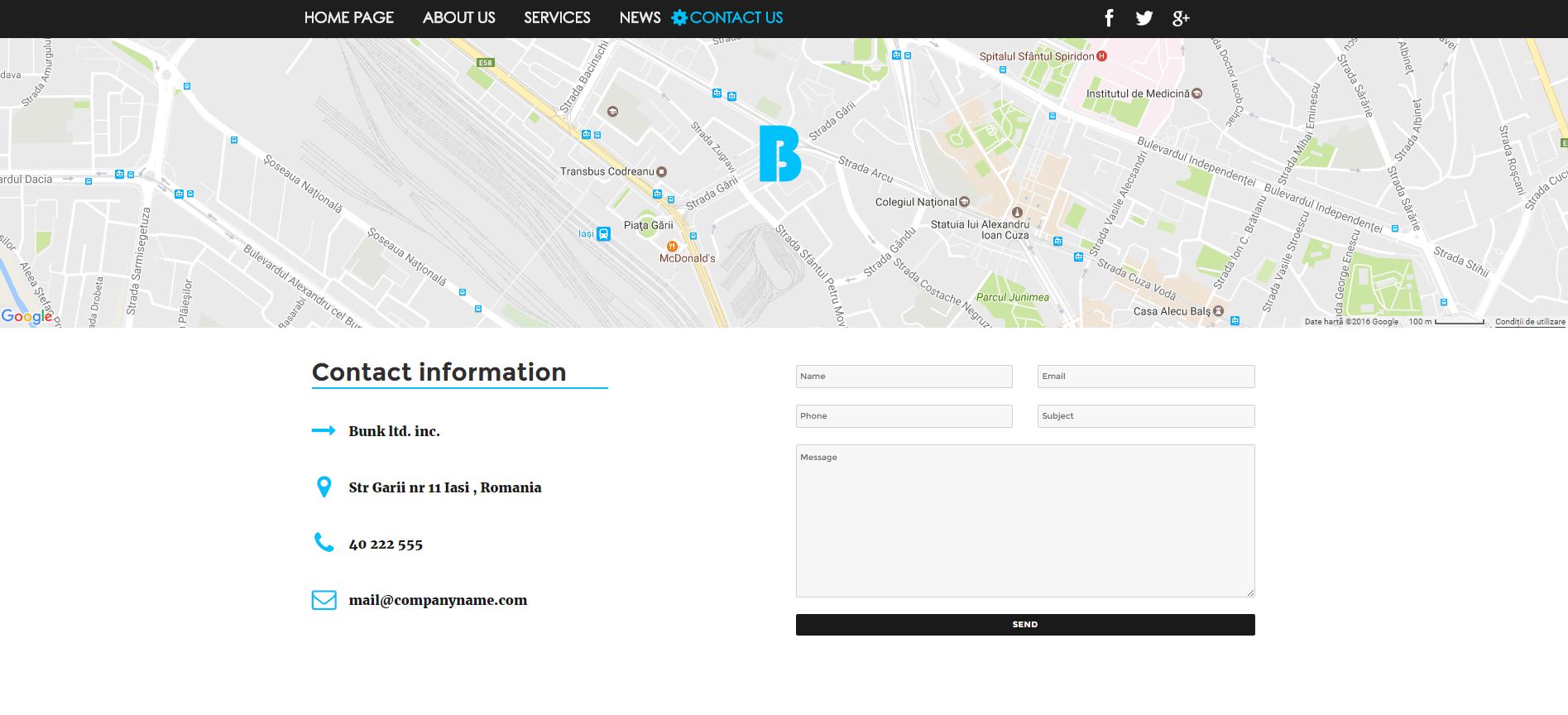Screen dimensions: 1568x715
Task: Click the Parcul Junimea label on the map
Action: pos(1013,297)
